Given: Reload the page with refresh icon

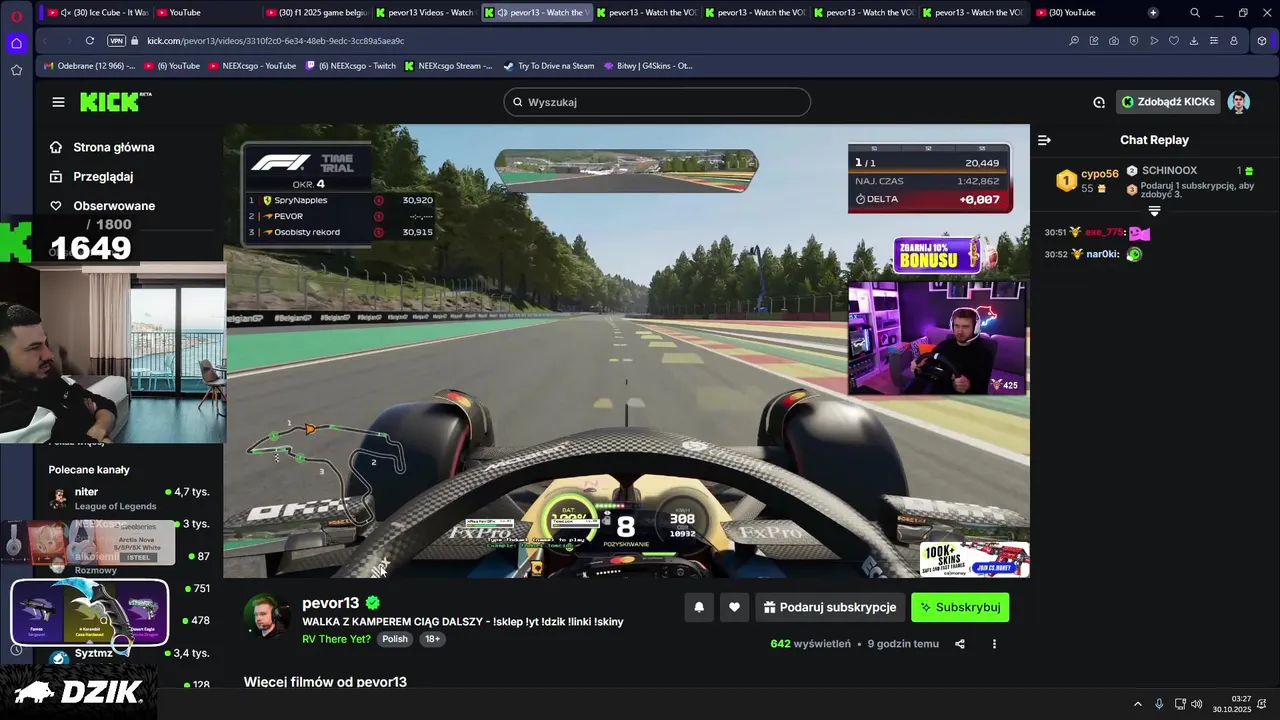Looking at the screenshot, I should 90,41.
